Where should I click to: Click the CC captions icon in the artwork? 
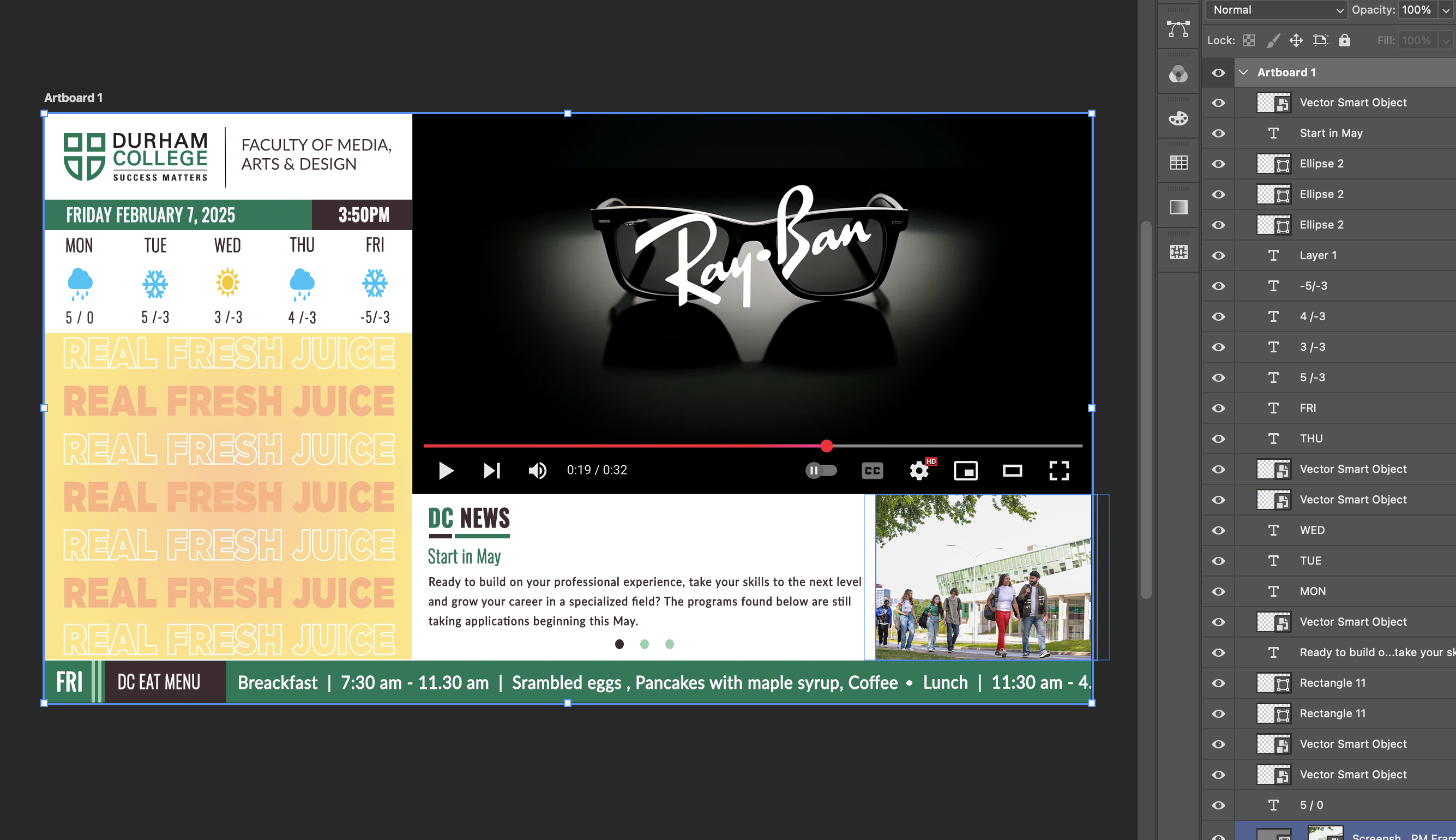coord(872,471)
